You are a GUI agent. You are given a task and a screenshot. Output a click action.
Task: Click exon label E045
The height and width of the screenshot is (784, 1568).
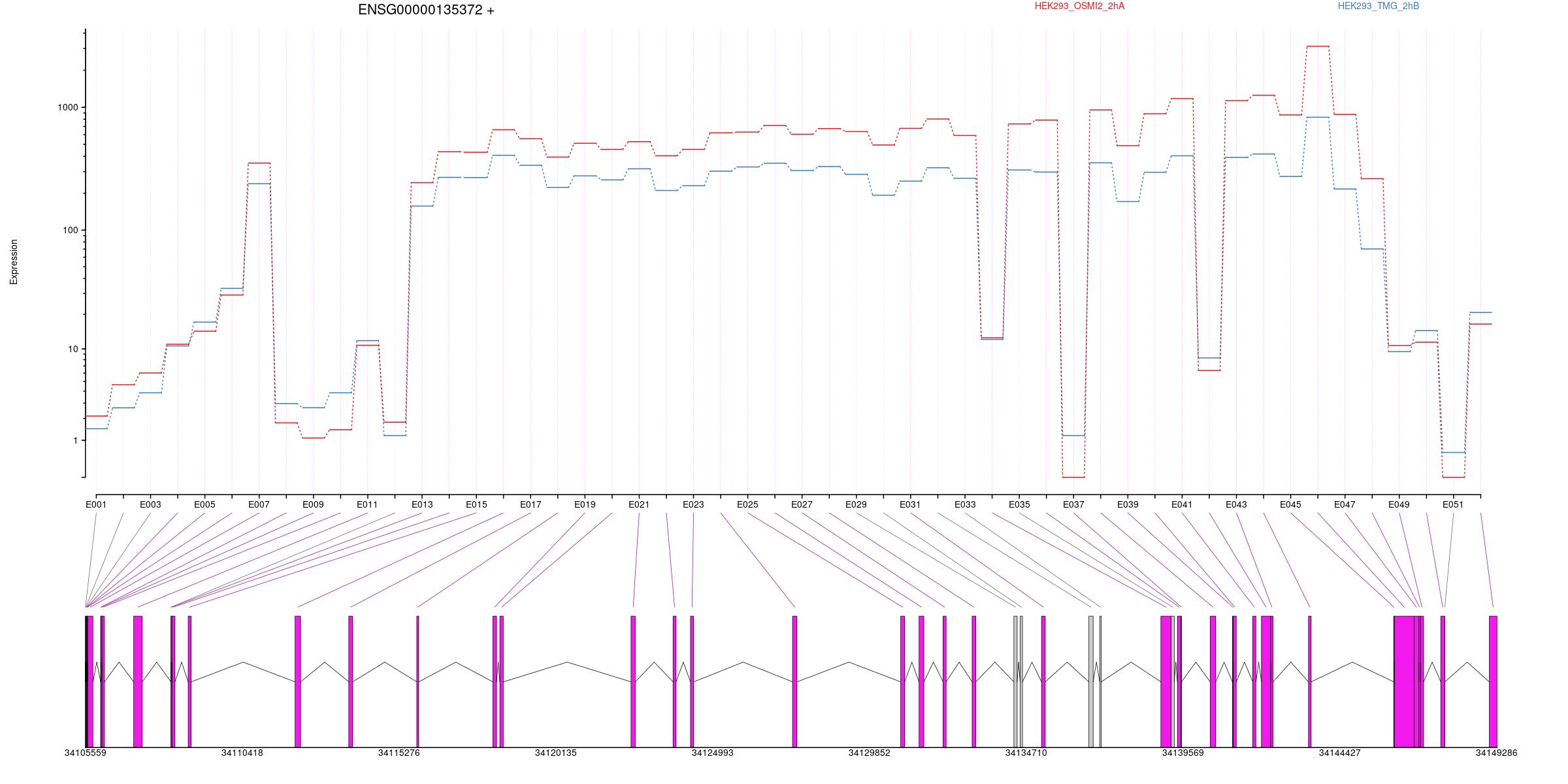click(x=1290, y=504)
